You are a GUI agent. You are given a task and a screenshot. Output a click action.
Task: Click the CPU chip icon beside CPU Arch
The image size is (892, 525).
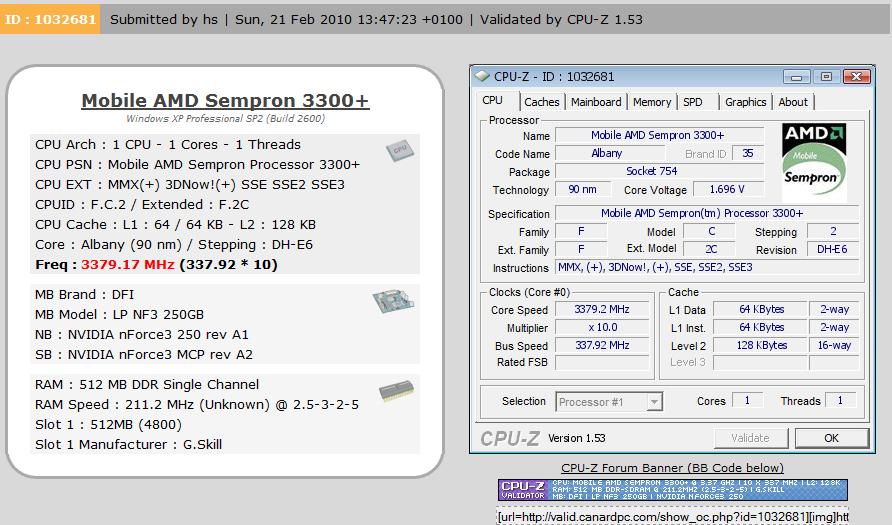pyautogui.click(x=400, y=150)
